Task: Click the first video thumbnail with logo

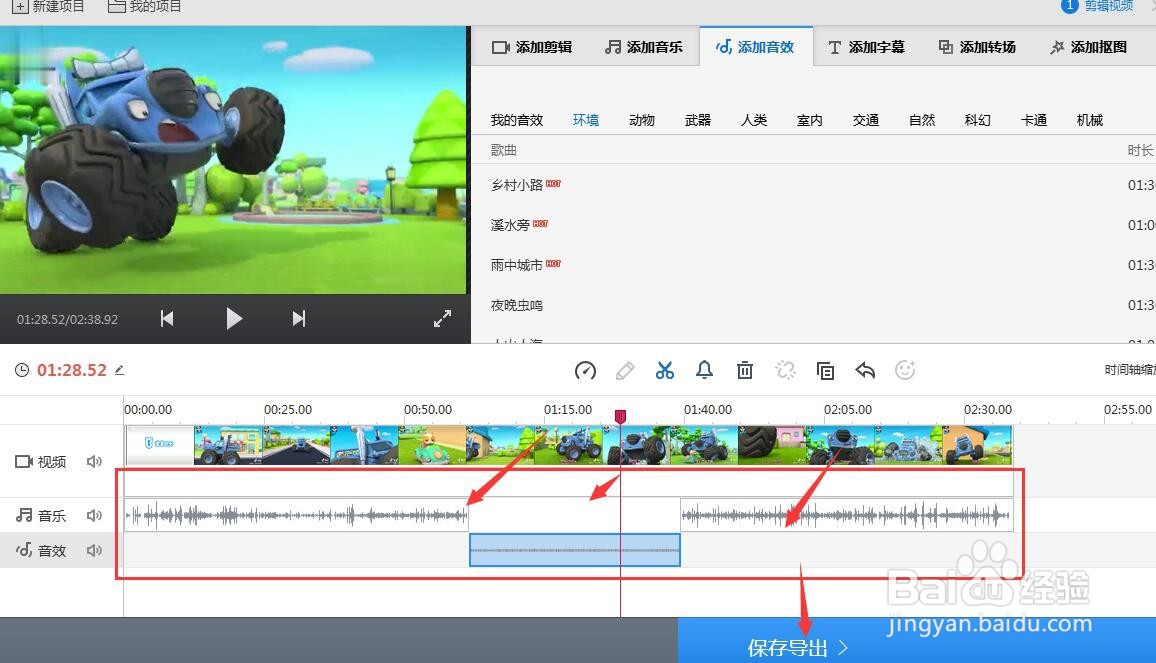Action: tap(160, 445)
